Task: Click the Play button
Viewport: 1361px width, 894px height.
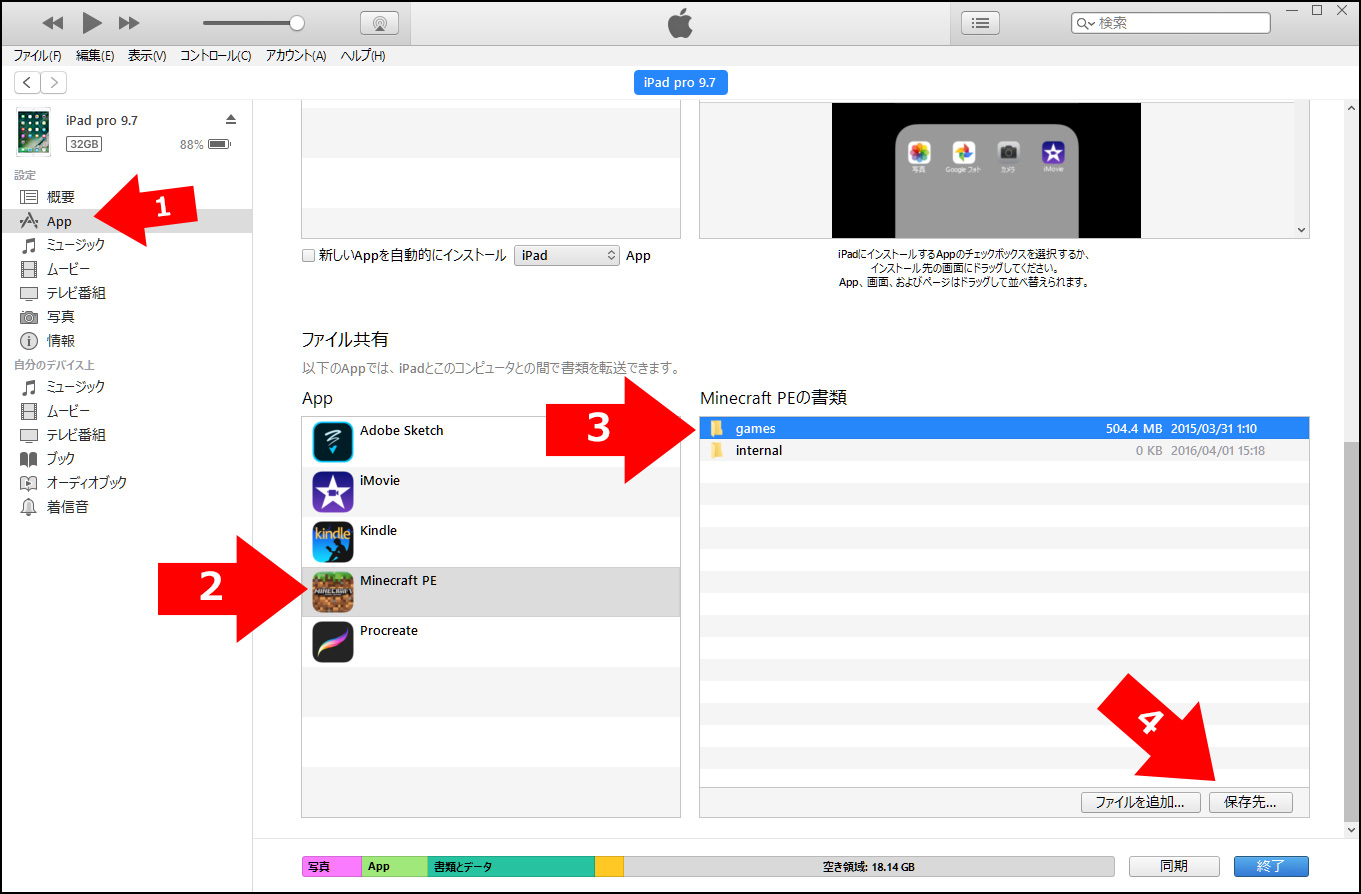Action: 92,22
